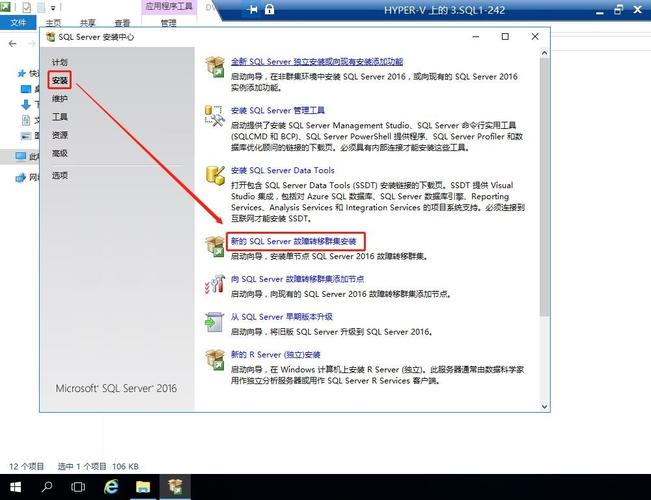Screen dimensions: 651x500
Task: Click the new R Server install icon
Action: coord(215,360)
